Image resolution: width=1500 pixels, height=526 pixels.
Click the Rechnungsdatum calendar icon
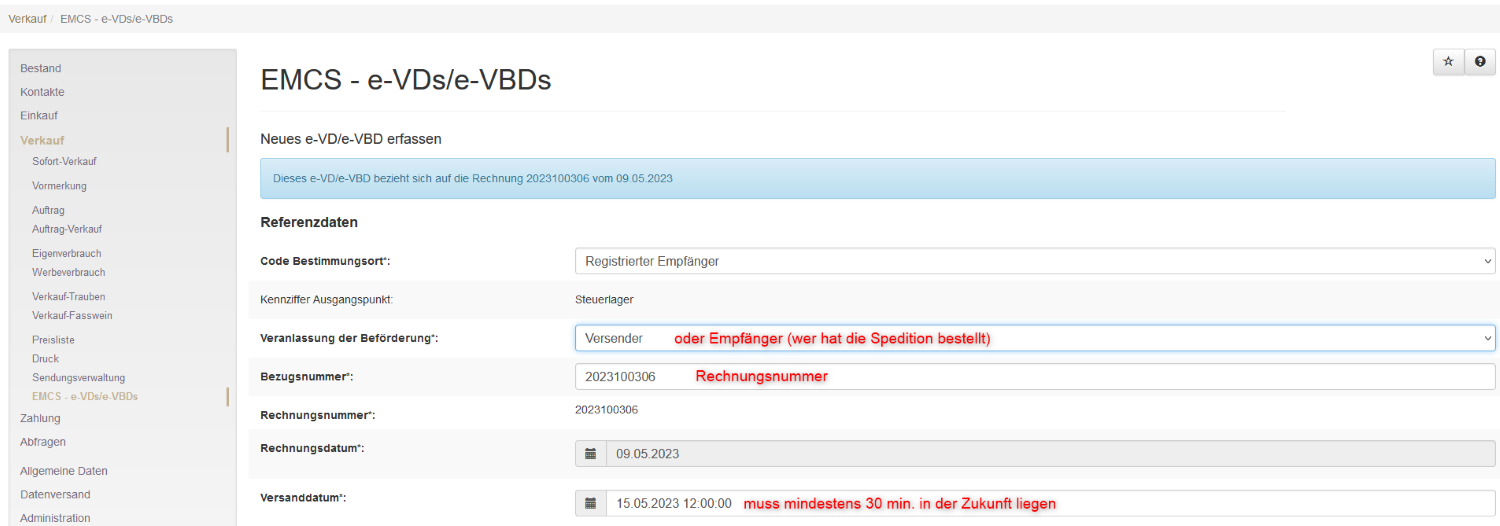591,454
